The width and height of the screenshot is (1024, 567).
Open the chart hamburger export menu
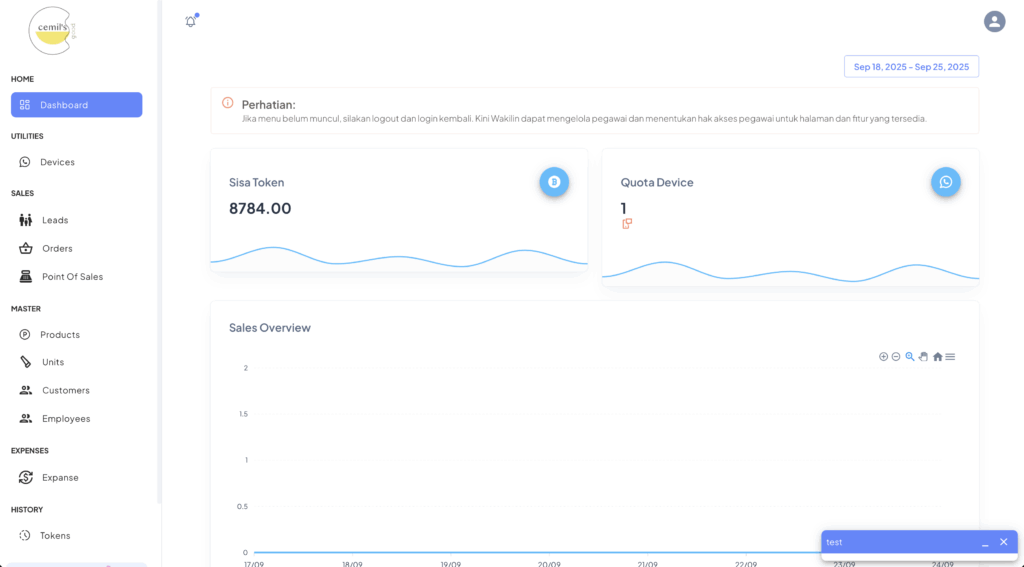(950, 357)
